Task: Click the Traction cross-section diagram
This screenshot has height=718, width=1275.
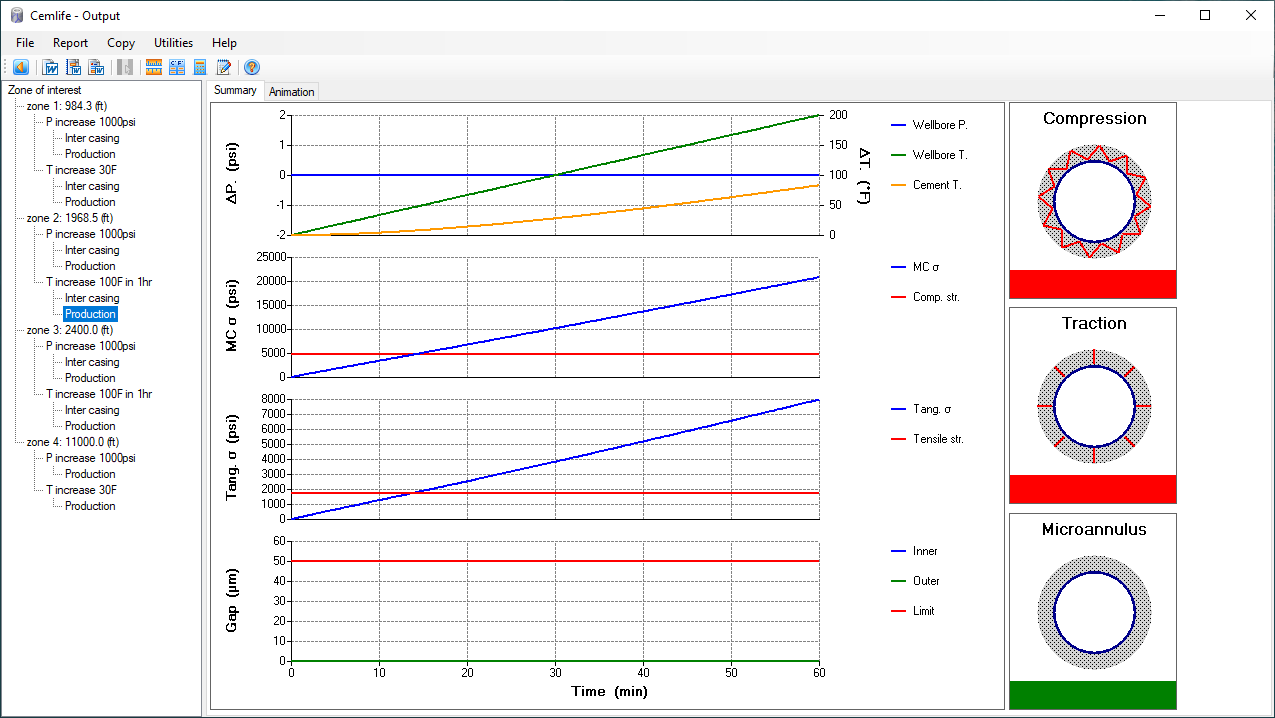Action: coord(1094,406)
